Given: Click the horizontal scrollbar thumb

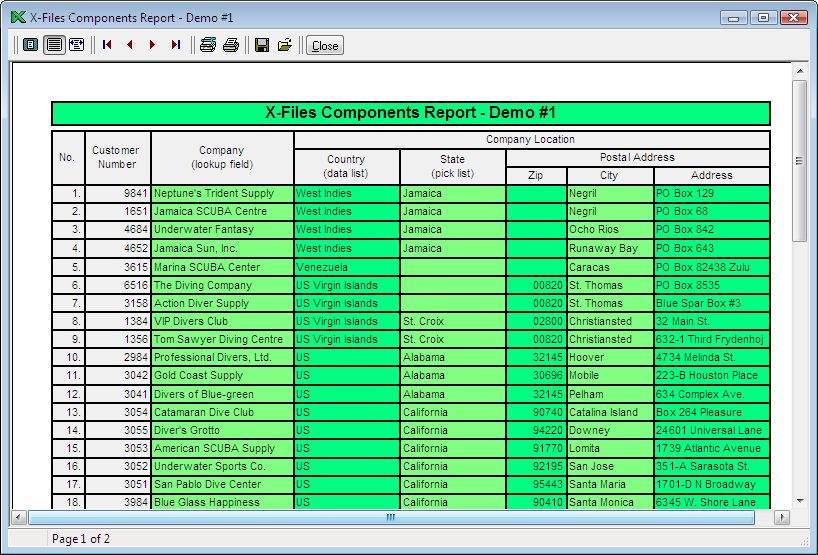Looking at the screenshot, I should (x=390, y=518).
